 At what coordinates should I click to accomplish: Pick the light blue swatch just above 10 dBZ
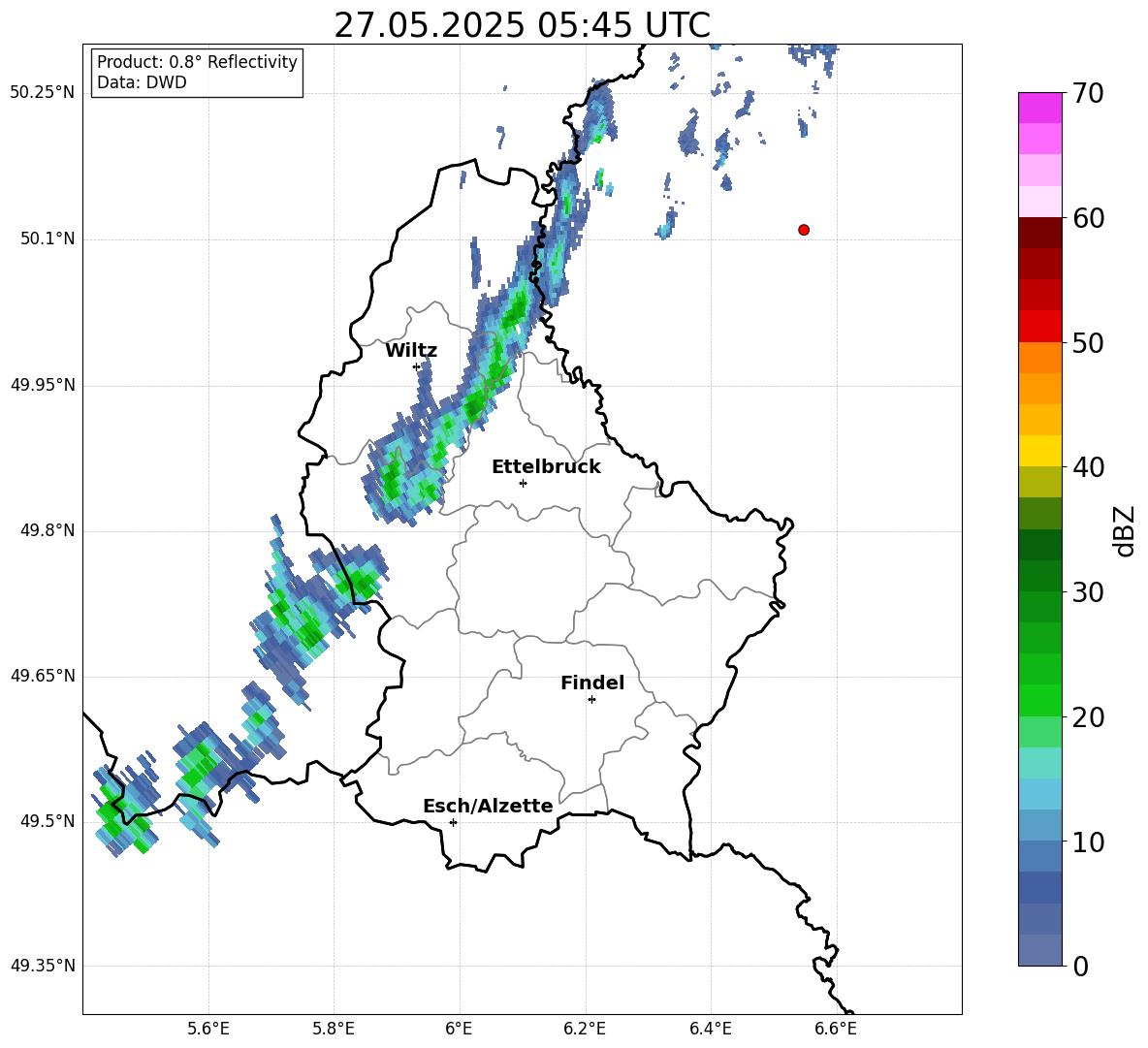1039,826
